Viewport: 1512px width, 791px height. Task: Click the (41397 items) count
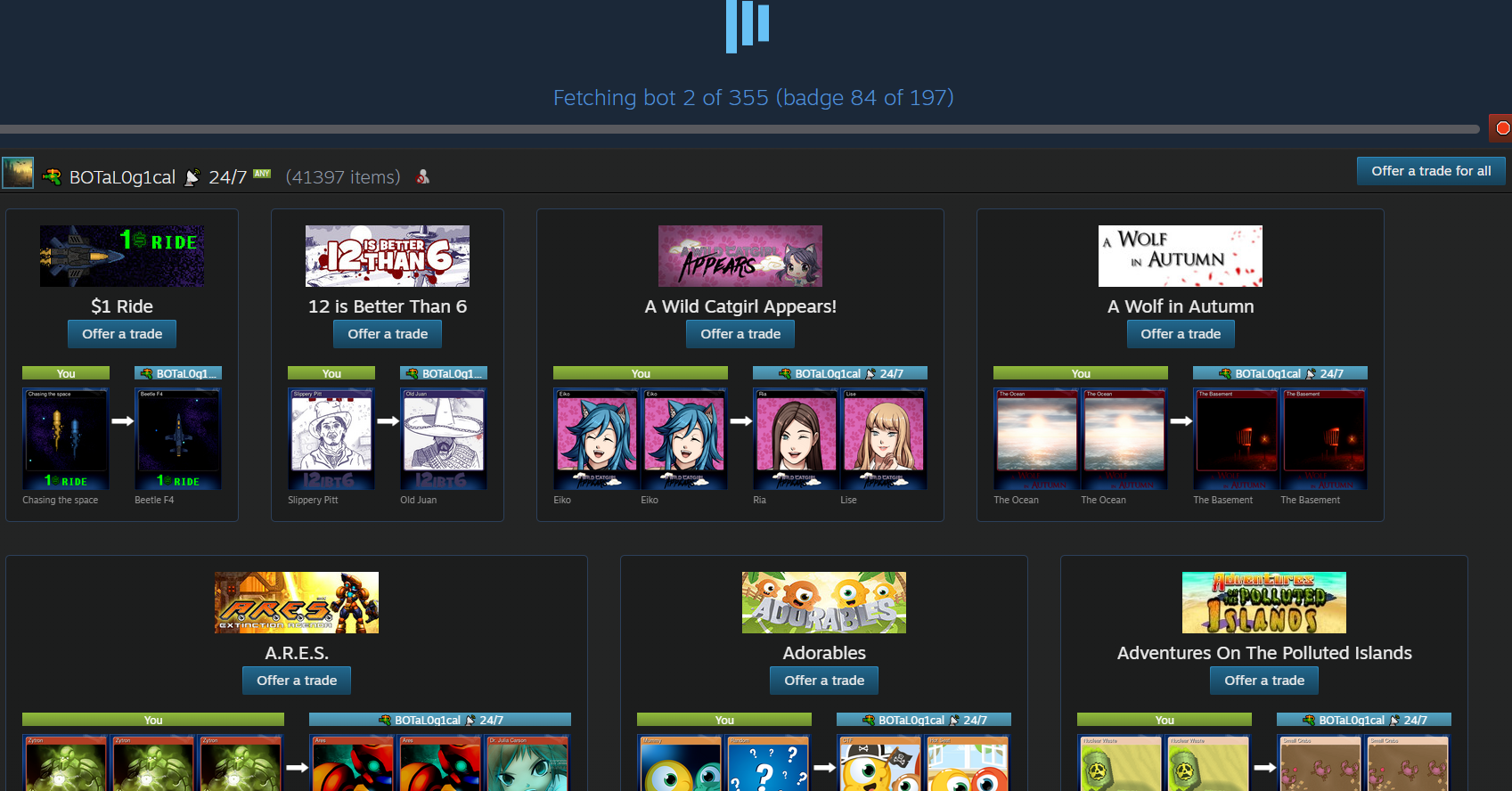[343, 177]
